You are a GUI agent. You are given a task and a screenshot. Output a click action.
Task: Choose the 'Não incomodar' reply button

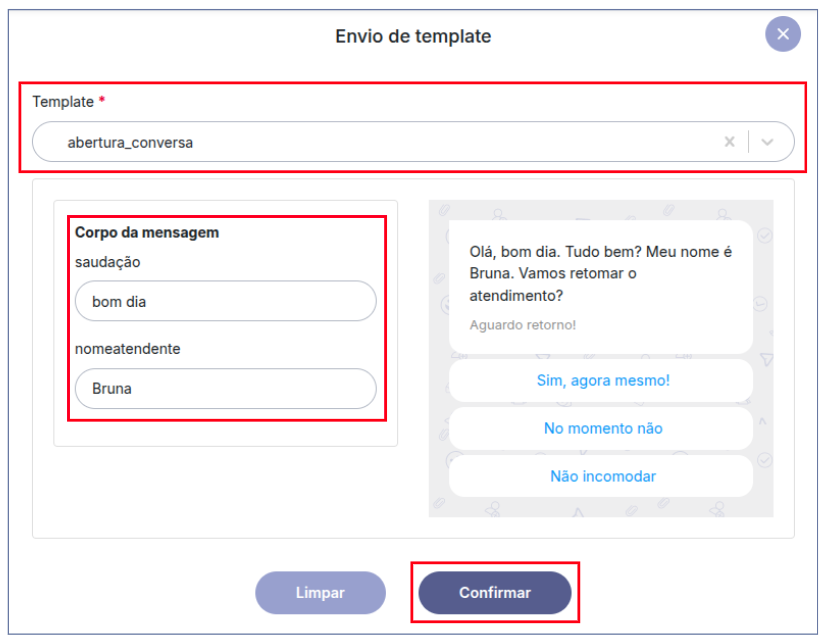(602, 476)
